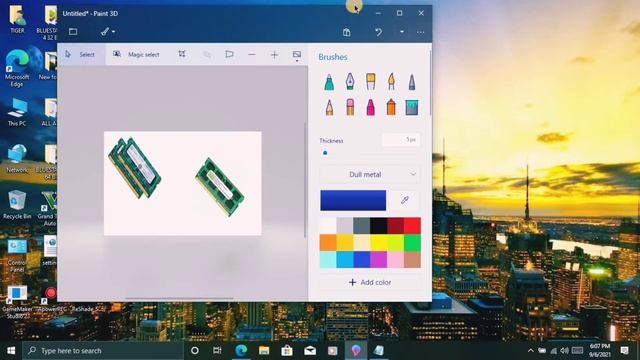
Task: Choose the indigo blue swatch in palette
Action: click(x=362, y=260)
